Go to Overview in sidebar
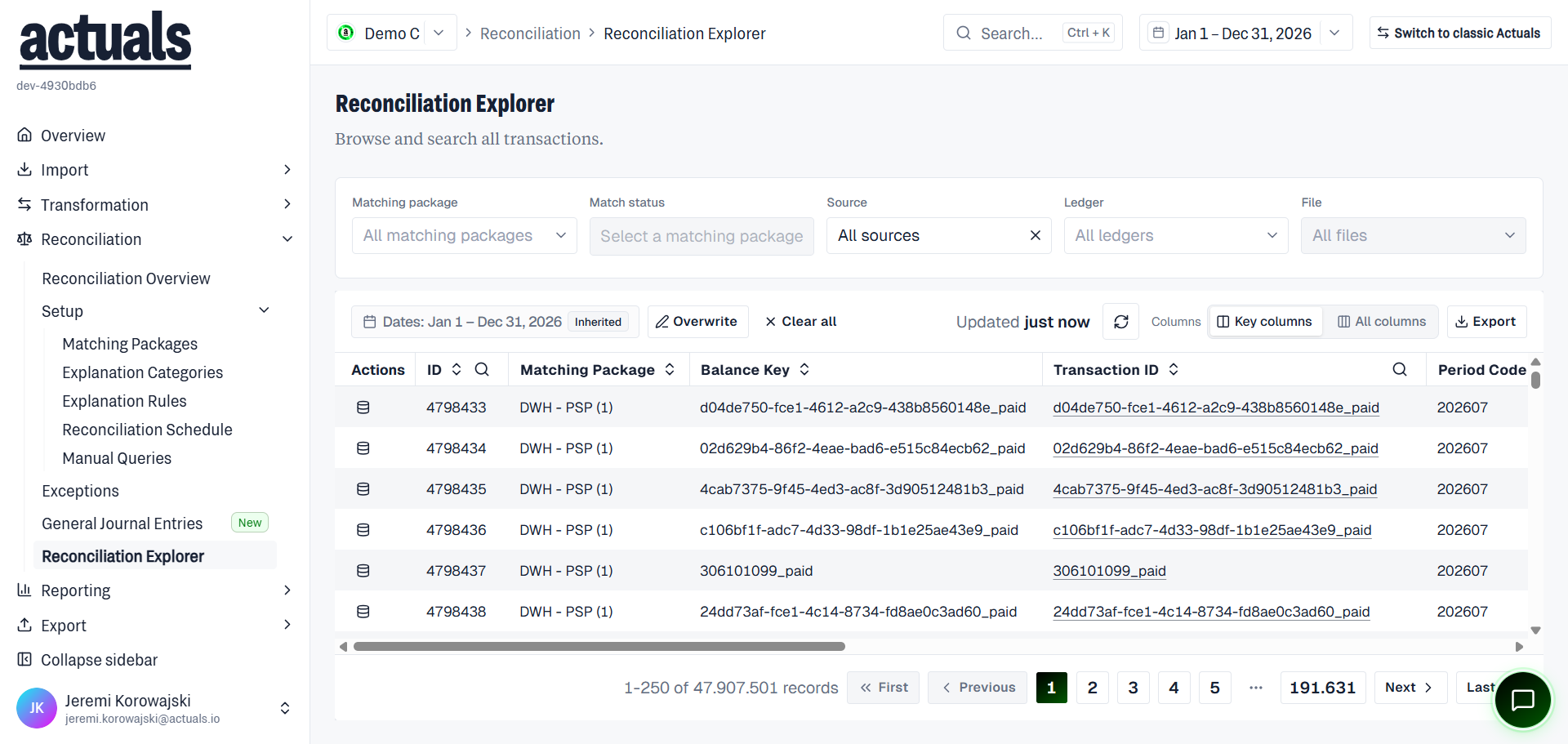 (x=73, y=136)
